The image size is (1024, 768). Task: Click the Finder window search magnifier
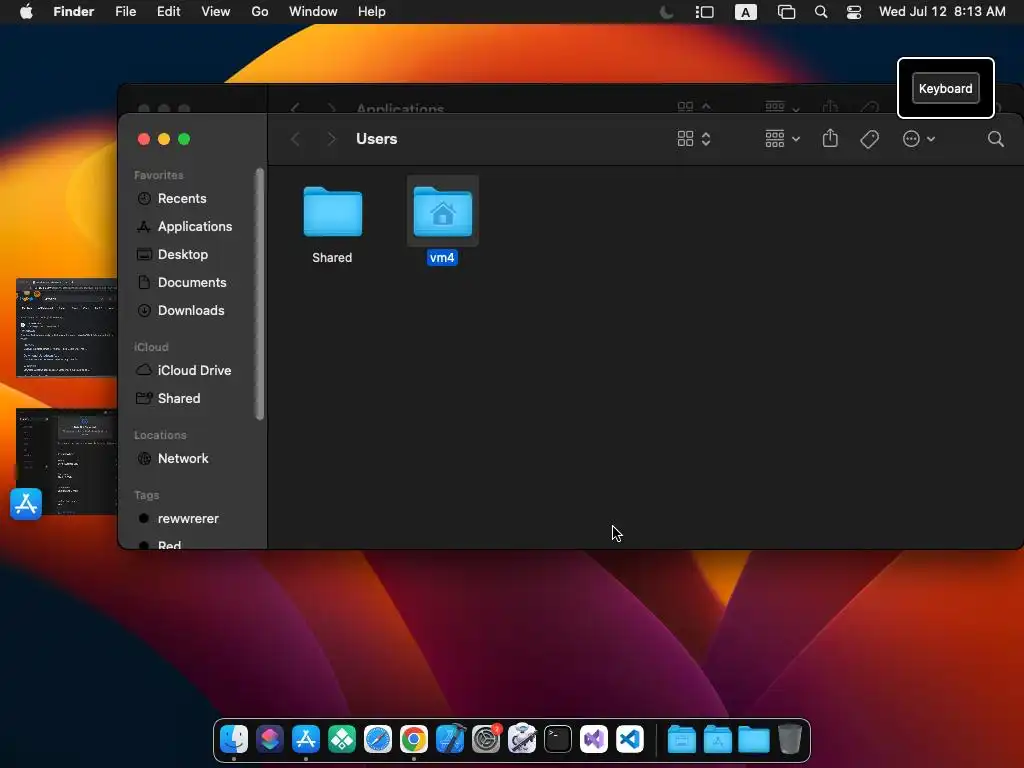tap(995, 139)
